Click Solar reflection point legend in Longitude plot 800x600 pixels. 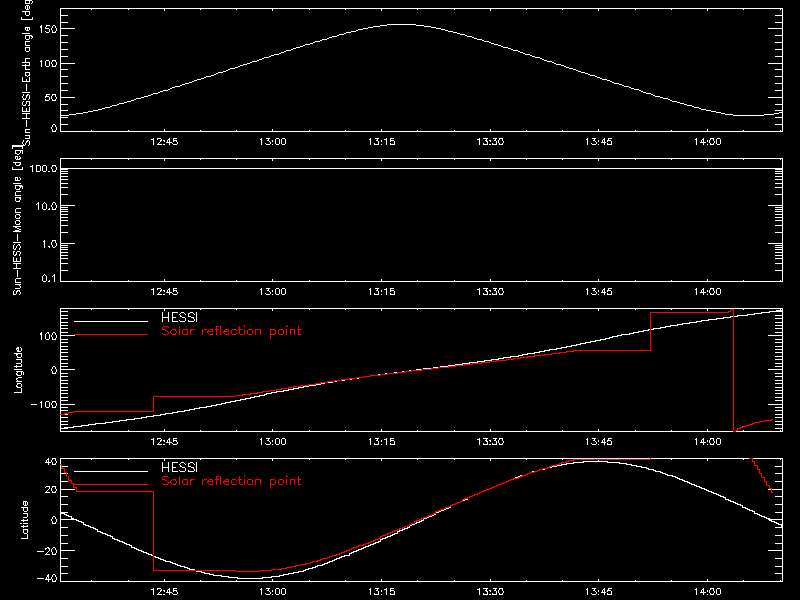(x=231, y=331)
